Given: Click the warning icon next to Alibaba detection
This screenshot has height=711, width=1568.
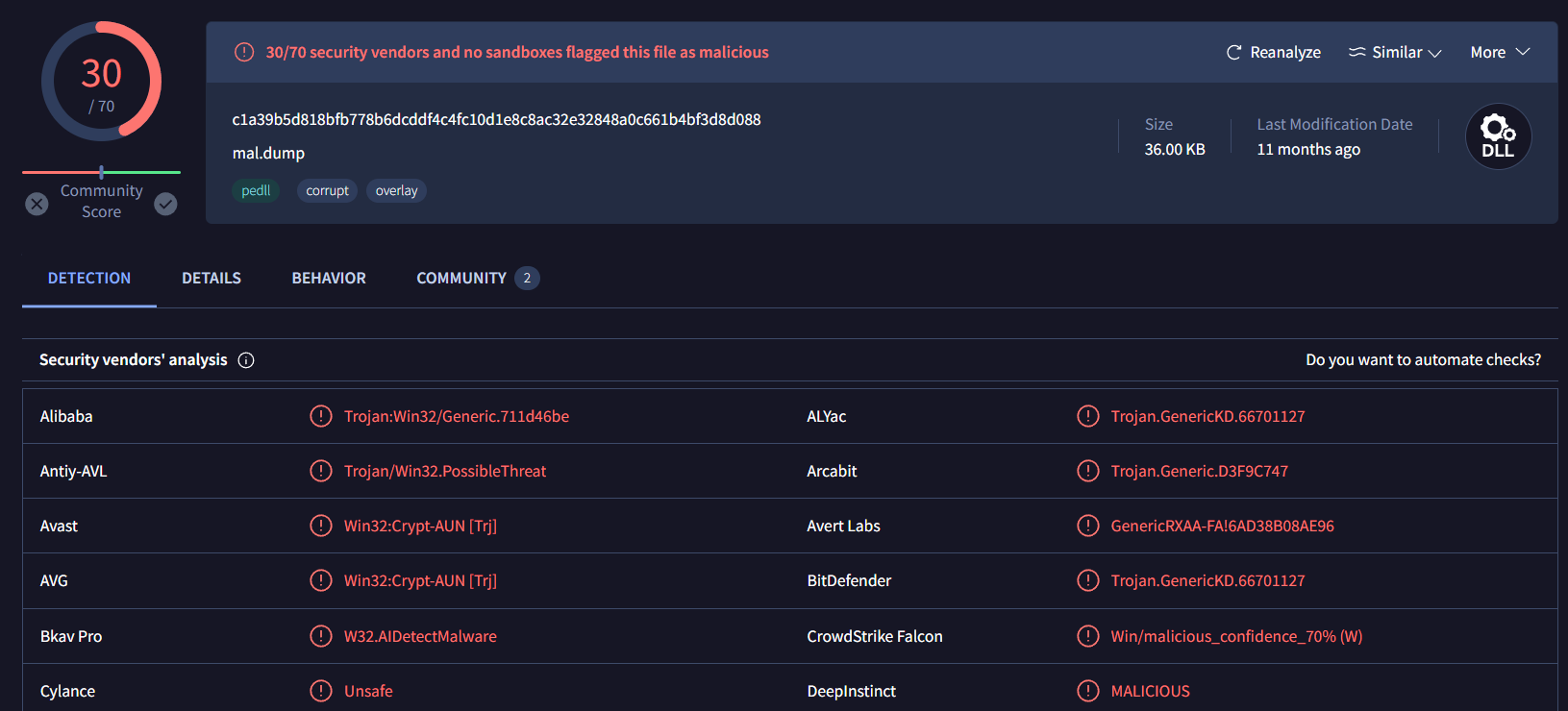Looking at the screenshot, I should [320, 416].
